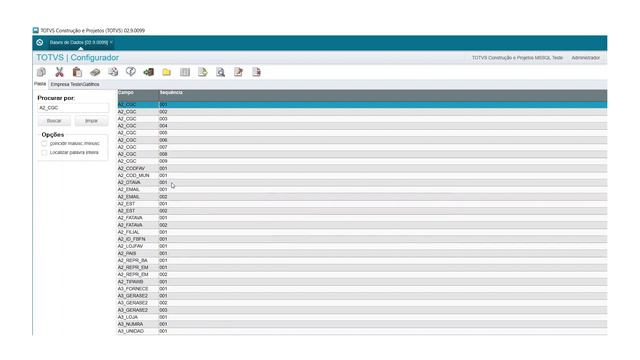Select the A3_UNIDAD row
Image resolution: width=640 pixels, height=360 pixels.
tap(362, 331)
